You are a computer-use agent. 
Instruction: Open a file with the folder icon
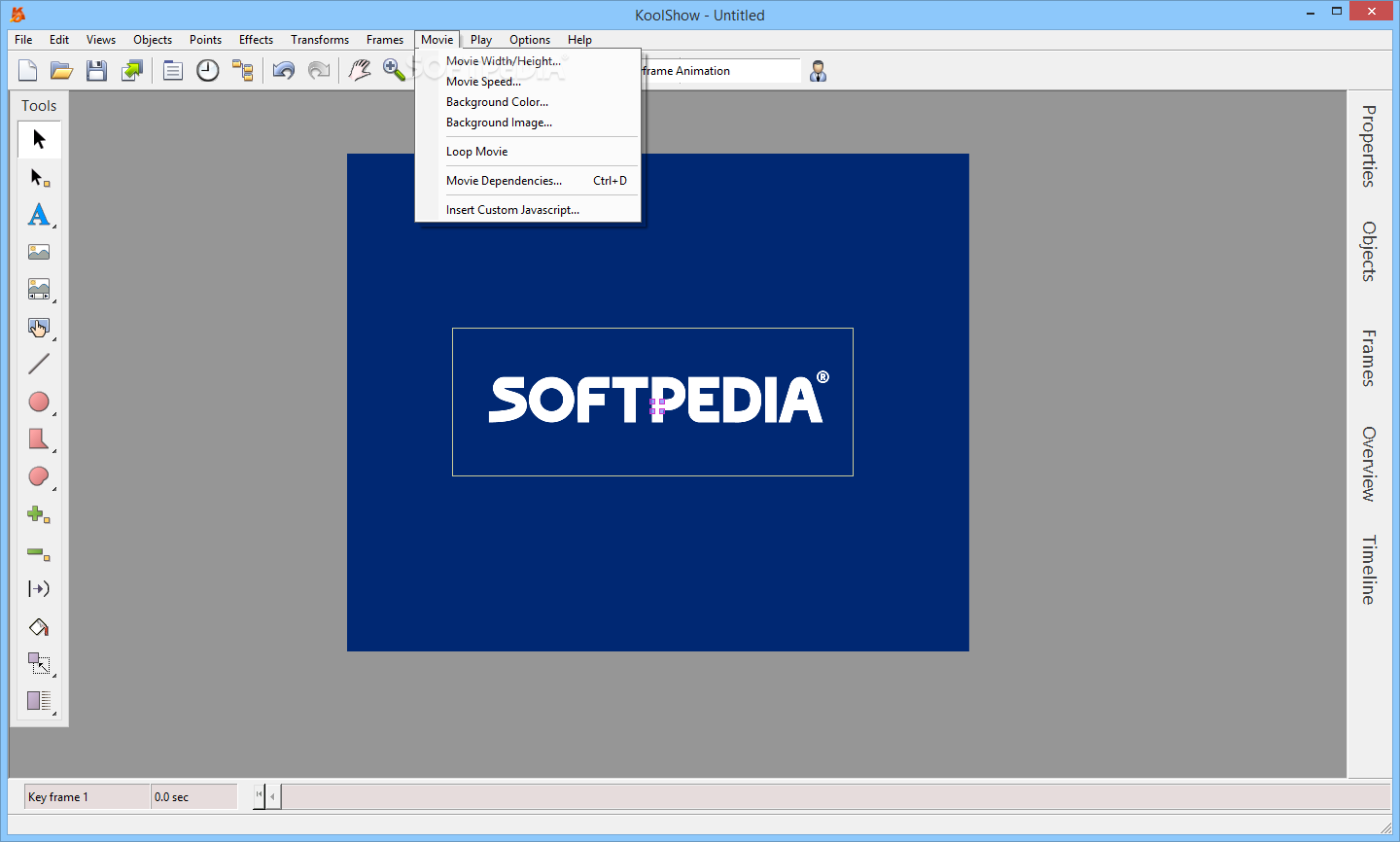[x=62, y=70]
